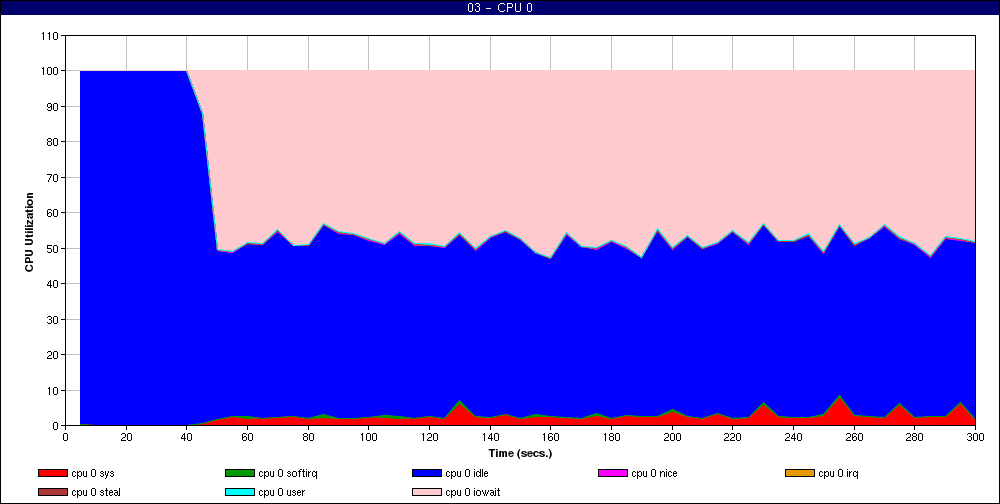Select the 'cpu 0 nice' legend label
Image resolution: width=1000 pixels, height=504 pixels.
(x=654, y=473)
